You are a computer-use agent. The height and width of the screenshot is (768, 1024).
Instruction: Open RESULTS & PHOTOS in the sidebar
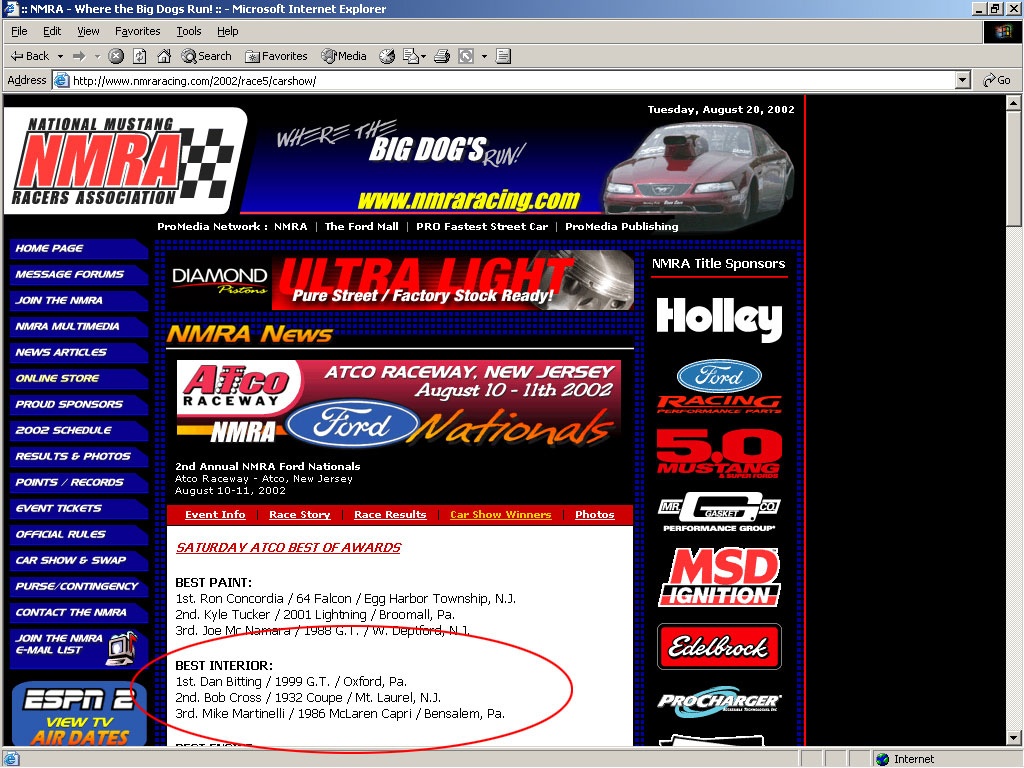point(79,456)
